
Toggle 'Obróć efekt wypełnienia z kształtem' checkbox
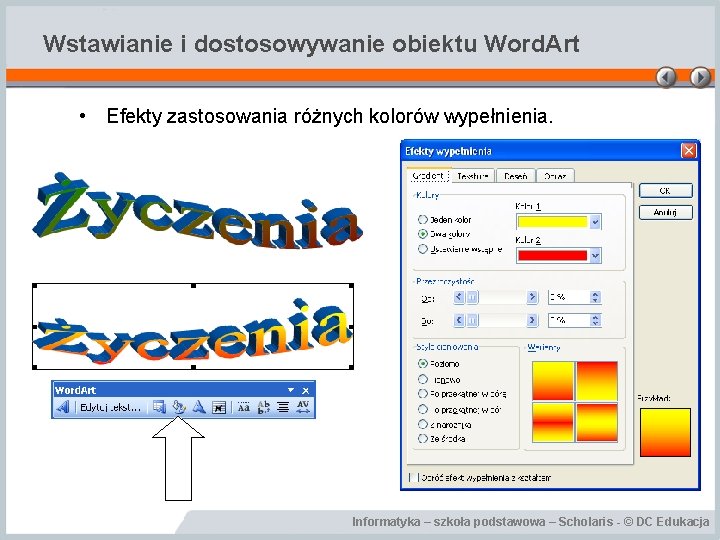414,478
